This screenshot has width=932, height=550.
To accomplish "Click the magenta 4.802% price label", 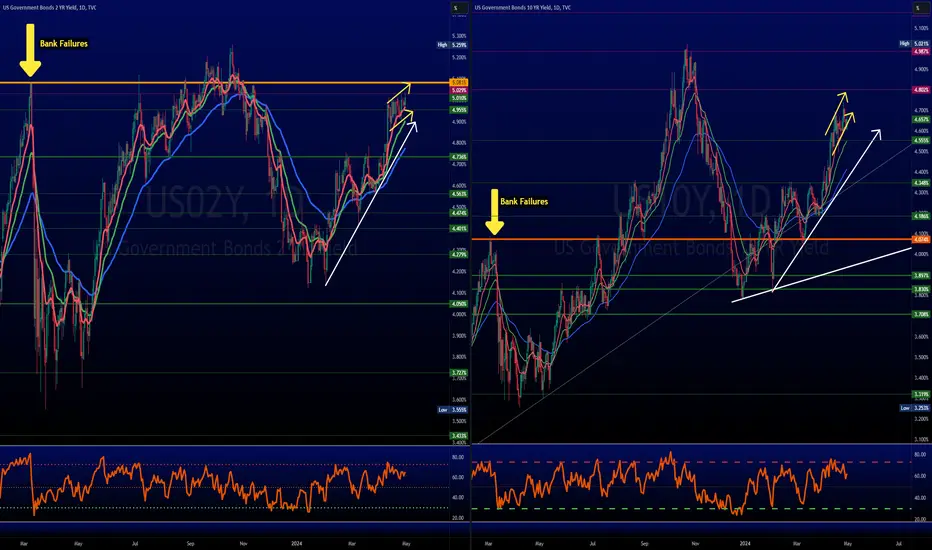I will 921,90.
